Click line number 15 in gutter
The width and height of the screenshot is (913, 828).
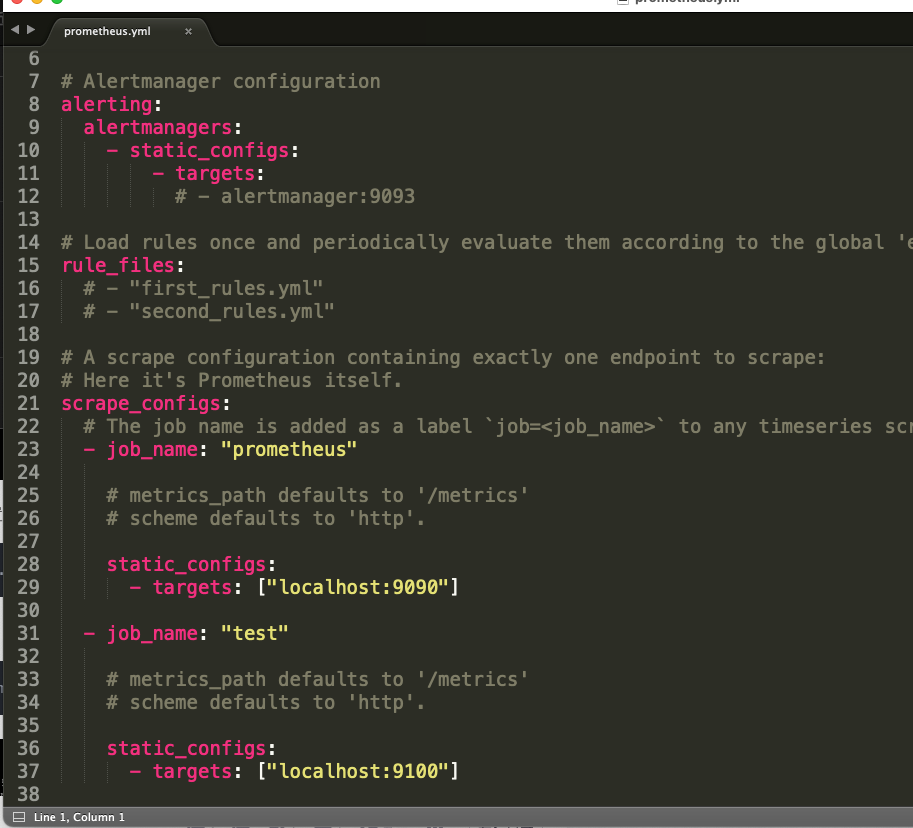[x=29, y=266]
